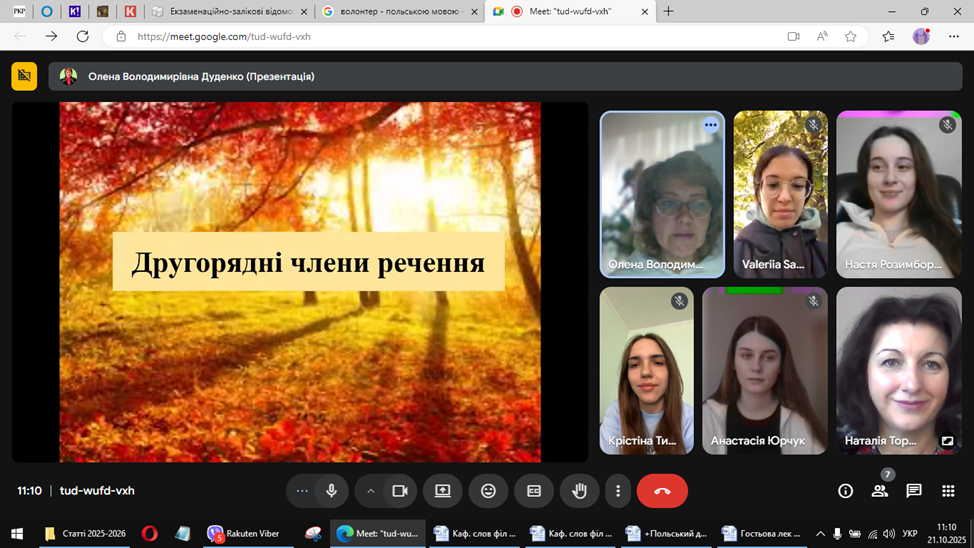Toggle closed captions
The image size is (974, 548).
(x=534, y=491)
